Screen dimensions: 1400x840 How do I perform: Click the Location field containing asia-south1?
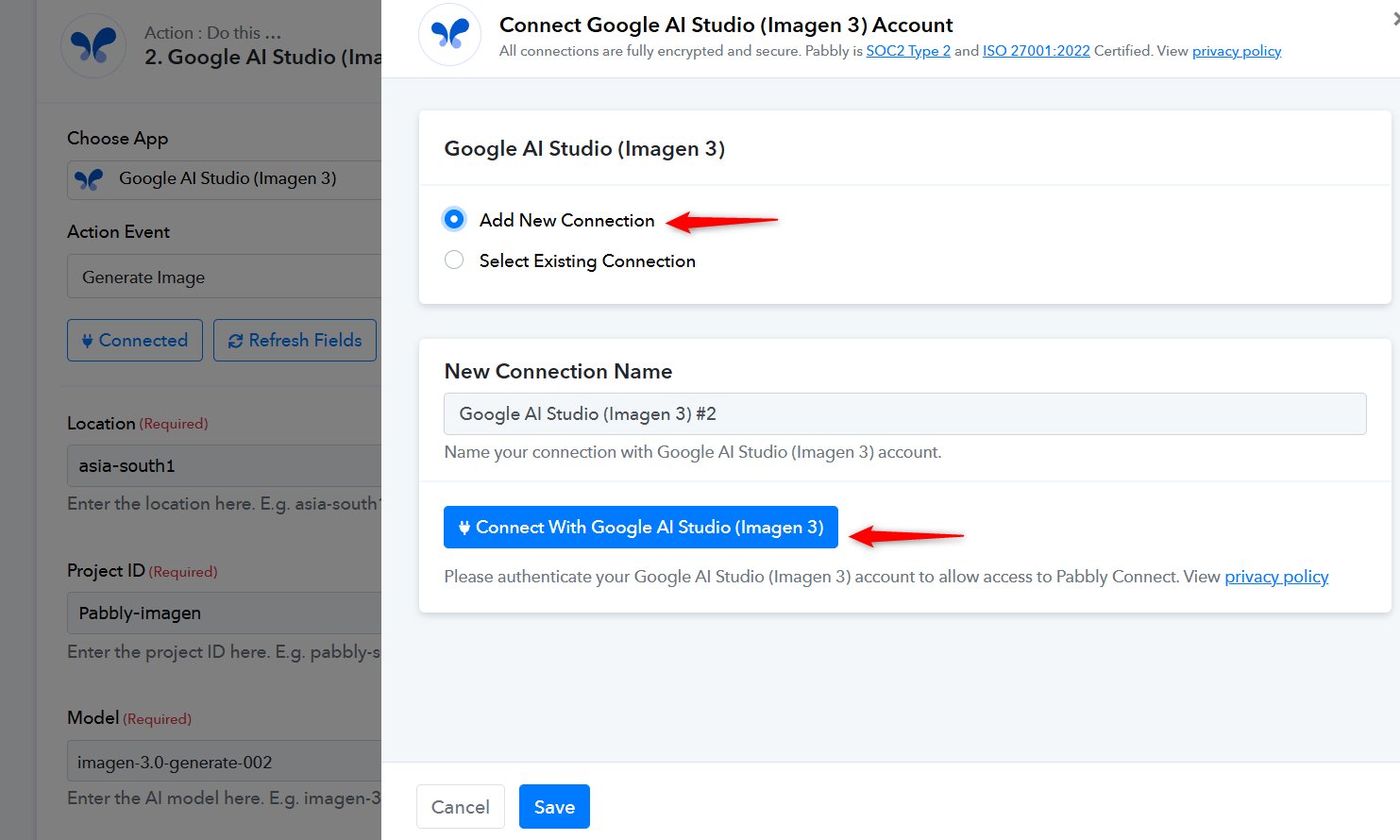(x=227, y=466)
